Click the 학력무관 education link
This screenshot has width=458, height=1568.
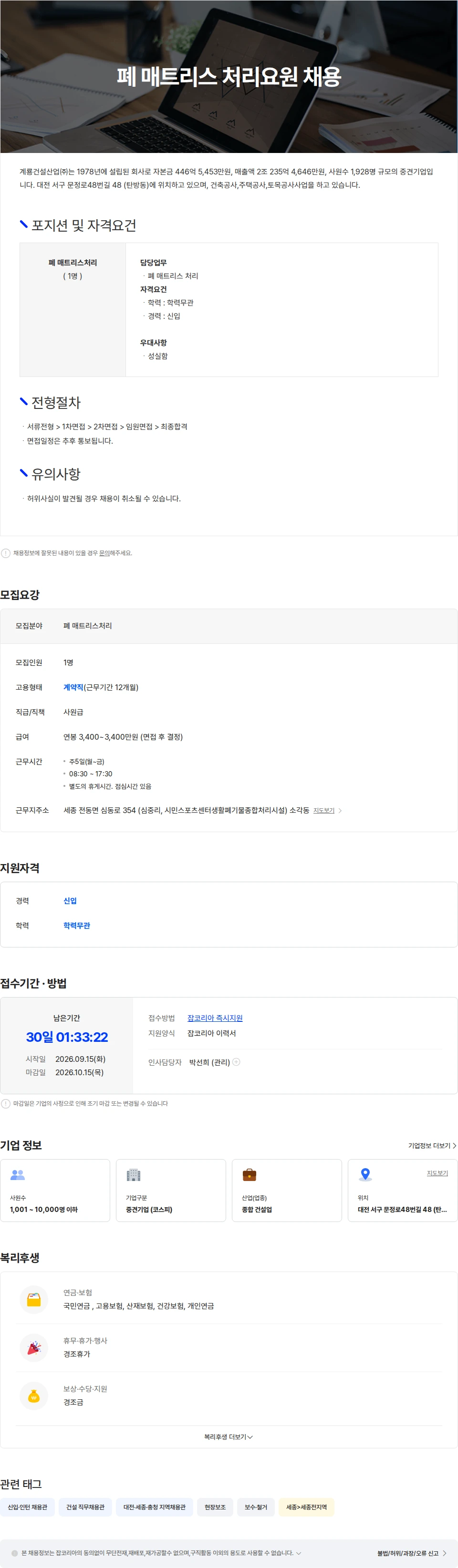(x=77, y=926)
